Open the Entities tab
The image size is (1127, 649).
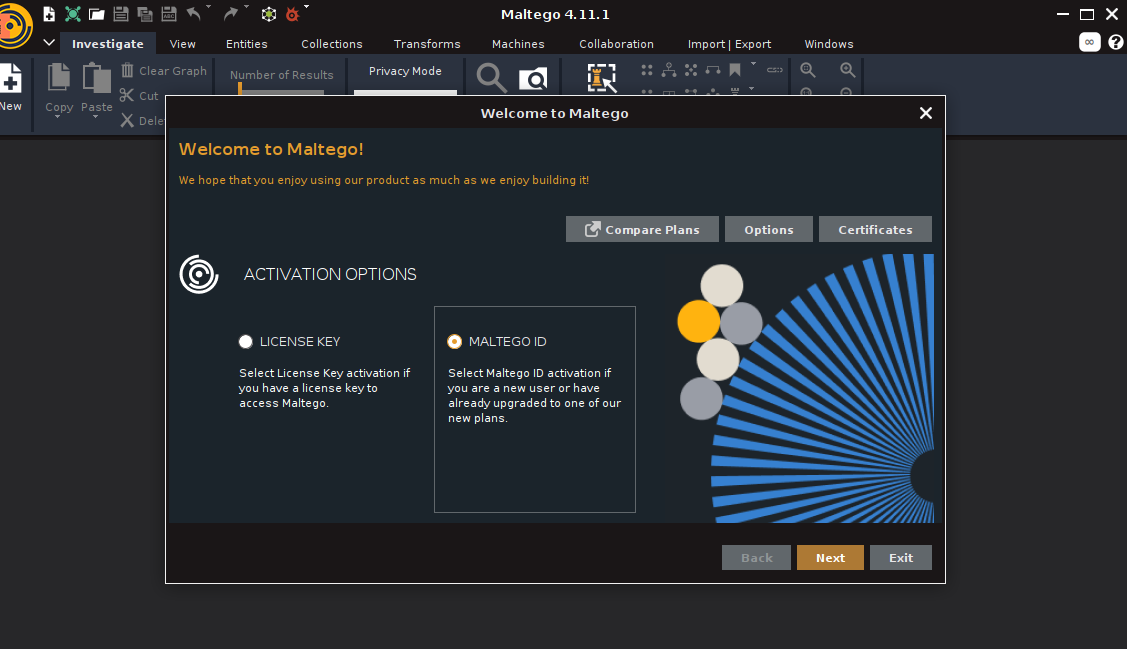tap(247, 44)
